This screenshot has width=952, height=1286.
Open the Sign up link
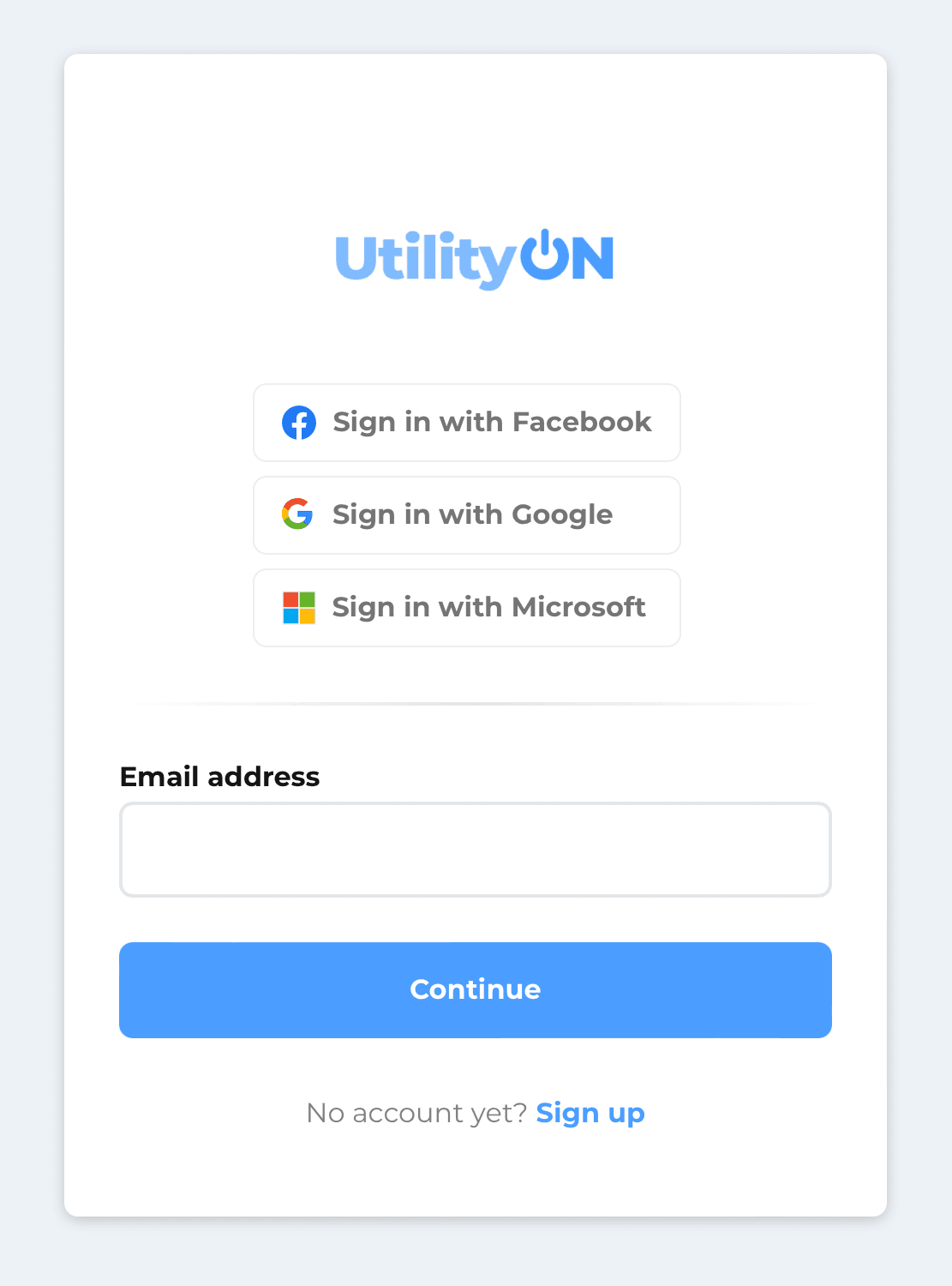click(590, 1113)
